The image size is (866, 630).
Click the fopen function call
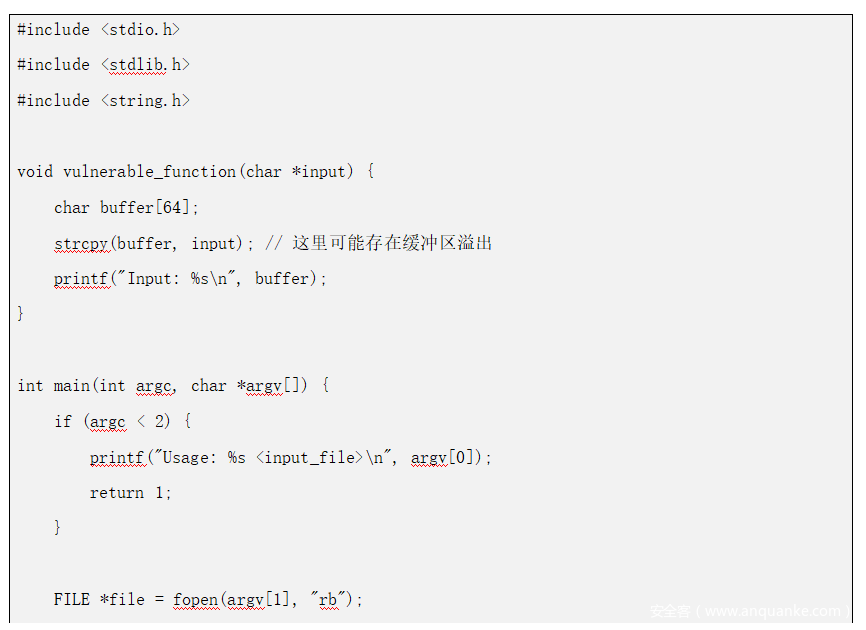tap(195, 599)
